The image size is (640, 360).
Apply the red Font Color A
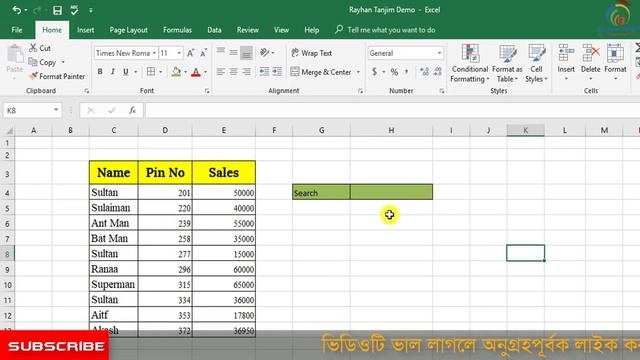coord(196,72)
